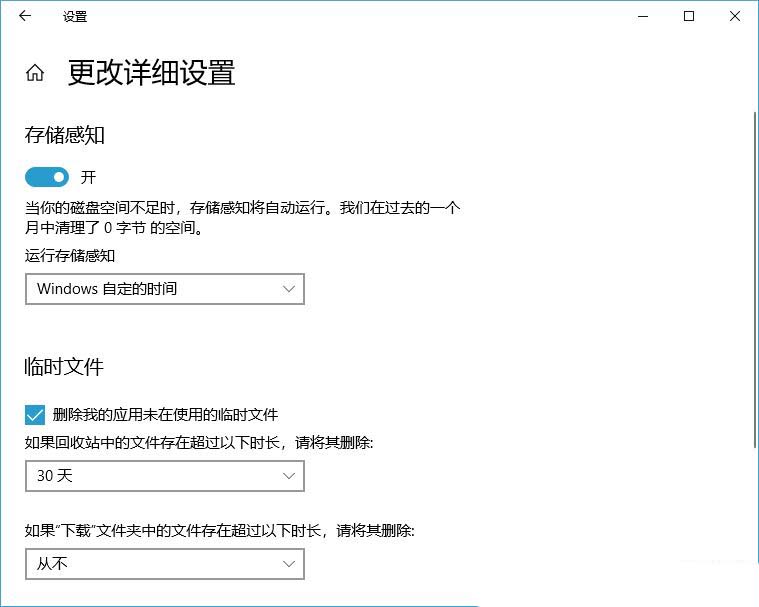Minimize the 设置 window
This screenshot has width=759, height=607.
[643, 16]
